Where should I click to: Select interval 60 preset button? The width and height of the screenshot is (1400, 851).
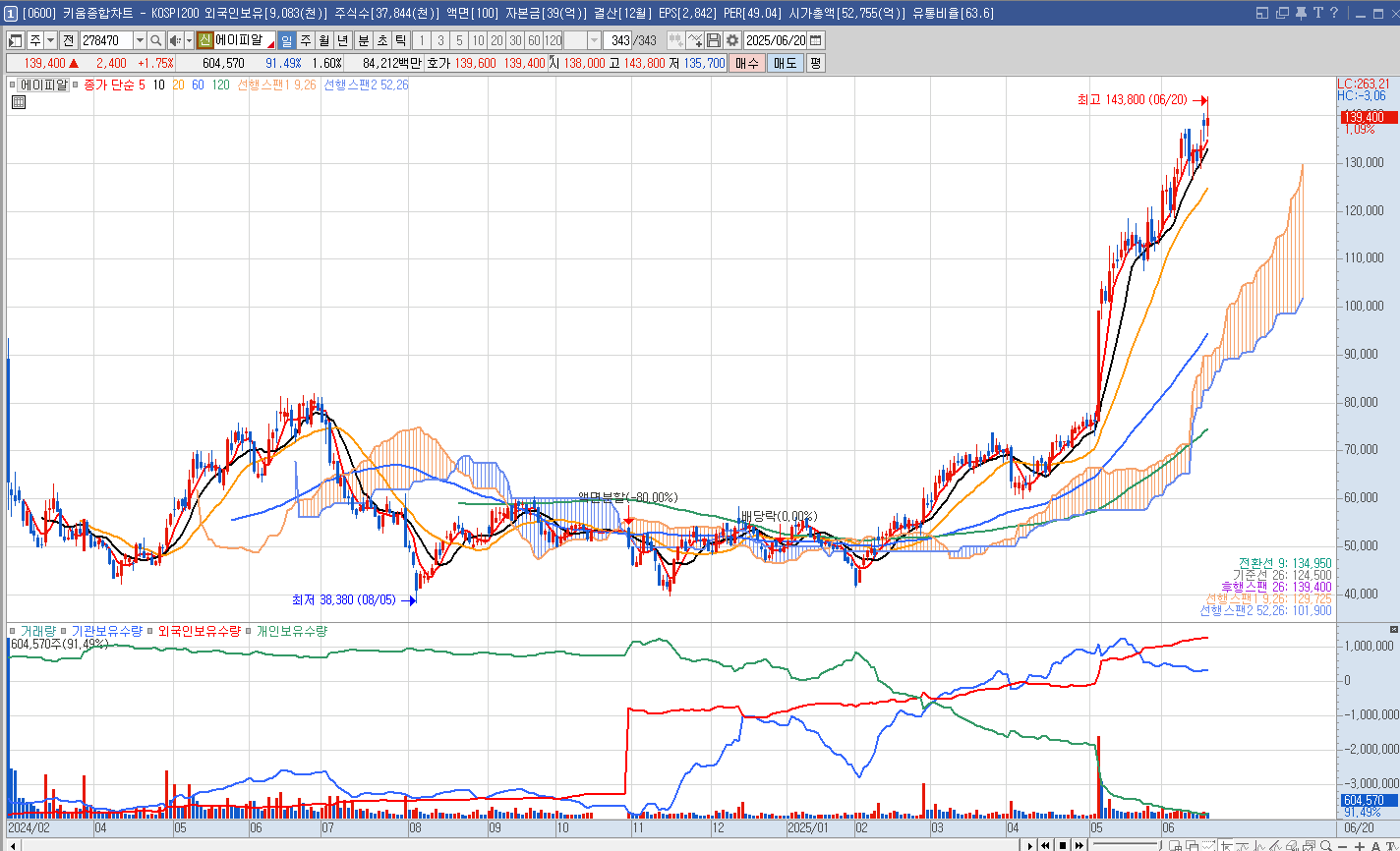tap(534, 40)
